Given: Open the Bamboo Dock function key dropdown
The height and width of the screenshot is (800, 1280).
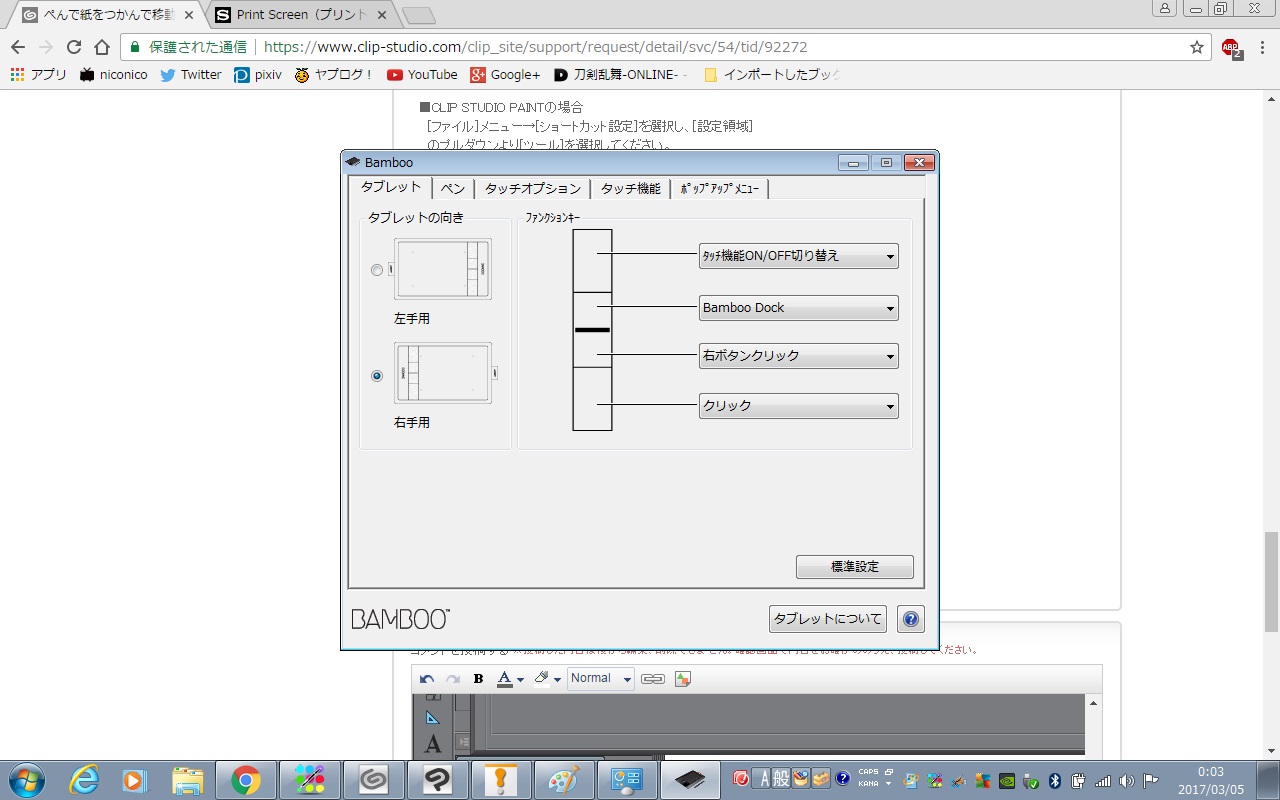Looking at the screenshot, I should (798, 308).
